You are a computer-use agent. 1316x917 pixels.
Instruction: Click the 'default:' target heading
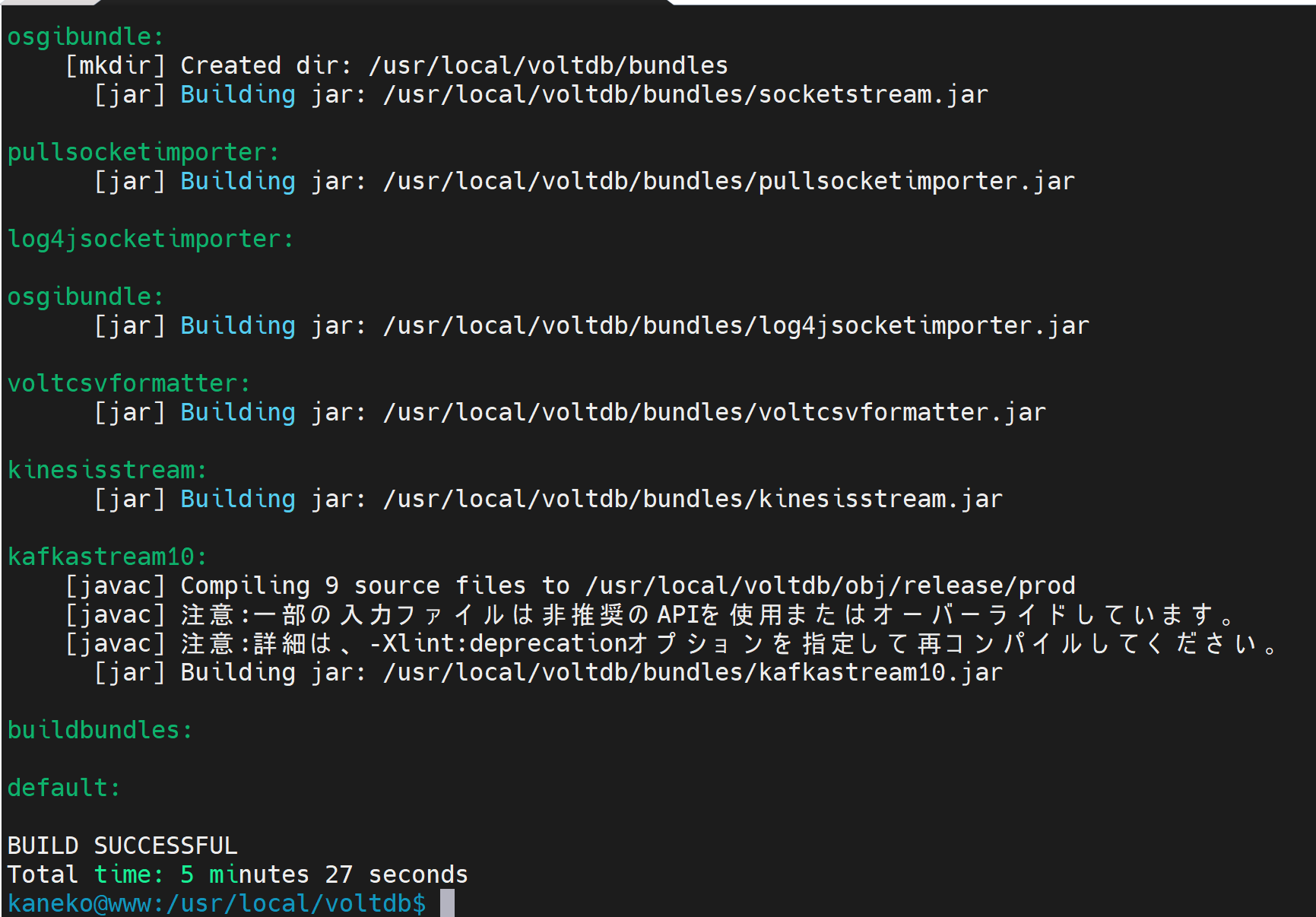[64, 788]
